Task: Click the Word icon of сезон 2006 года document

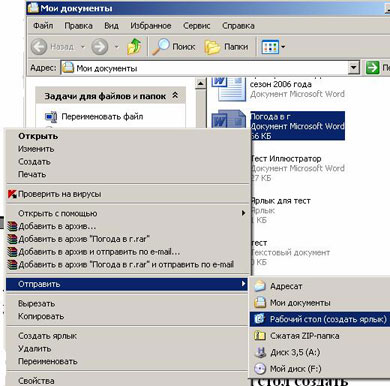Action: point(228,88)
